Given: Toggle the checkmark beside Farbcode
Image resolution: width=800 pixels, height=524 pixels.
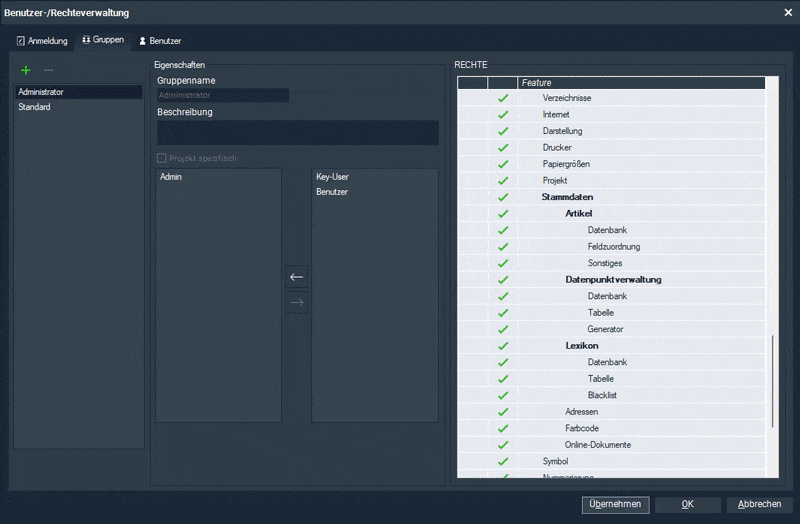Looking at the screenshot, I should pyautogui.click(x=503, y=428).
